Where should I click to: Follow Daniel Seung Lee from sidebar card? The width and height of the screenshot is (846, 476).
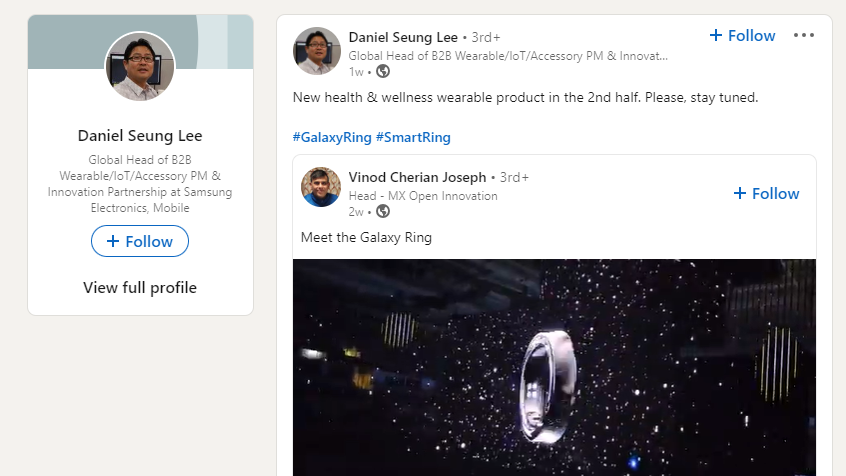point(140,241)
